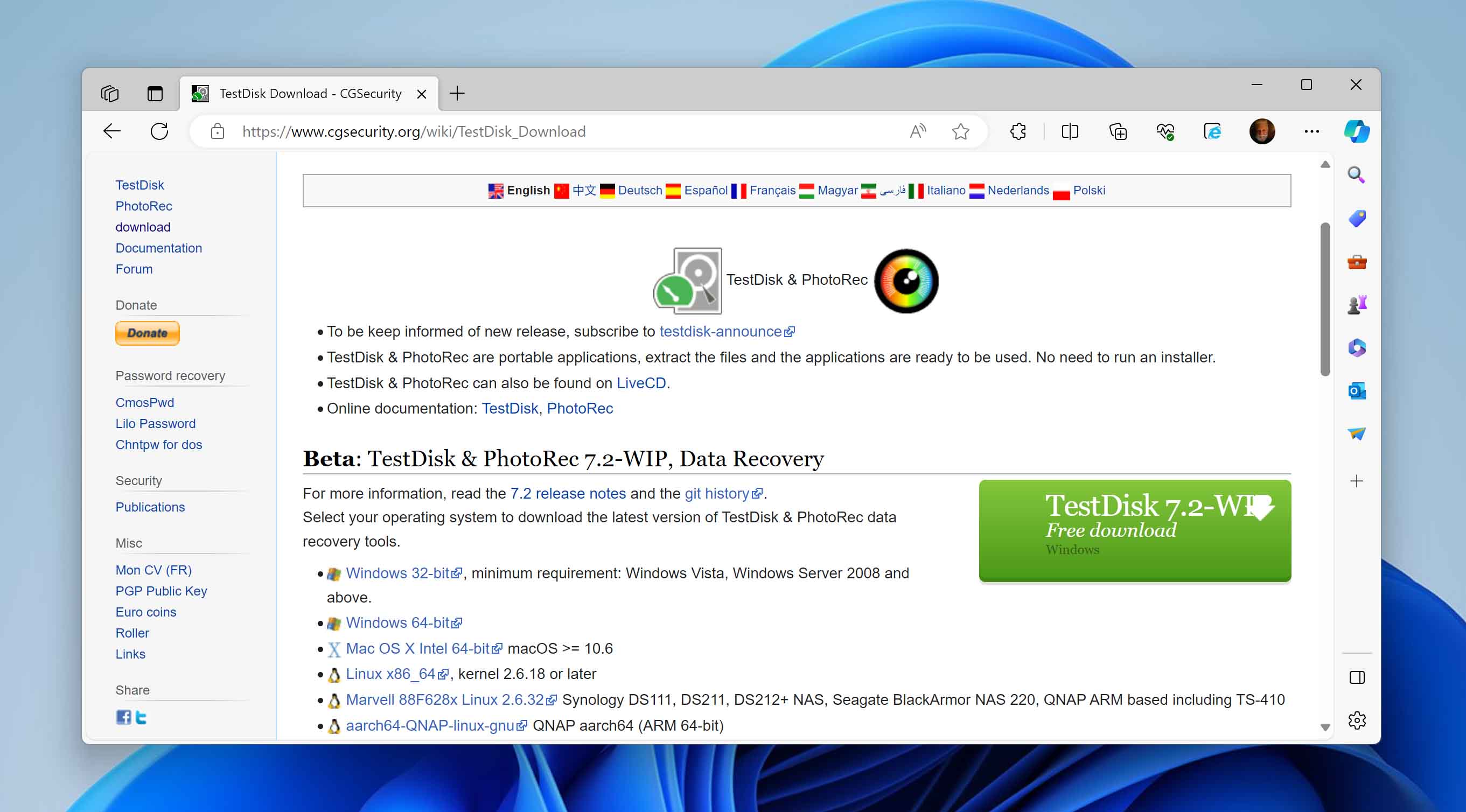Click the TestDisk application icon in tab
Image resolution: width=1466 pixels, height=812 pixels.
pyautogui.click(x=198, y=93)
